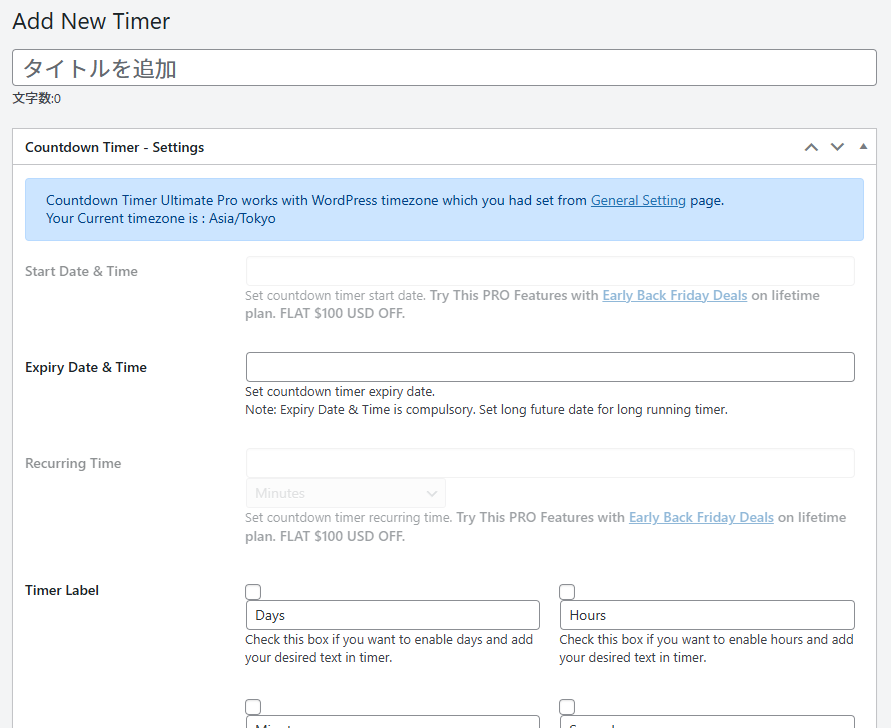The height and width of the screenshot is (728, 891).
Task: Check the Seconds timer label checkbox
Action: click(567, 706)
